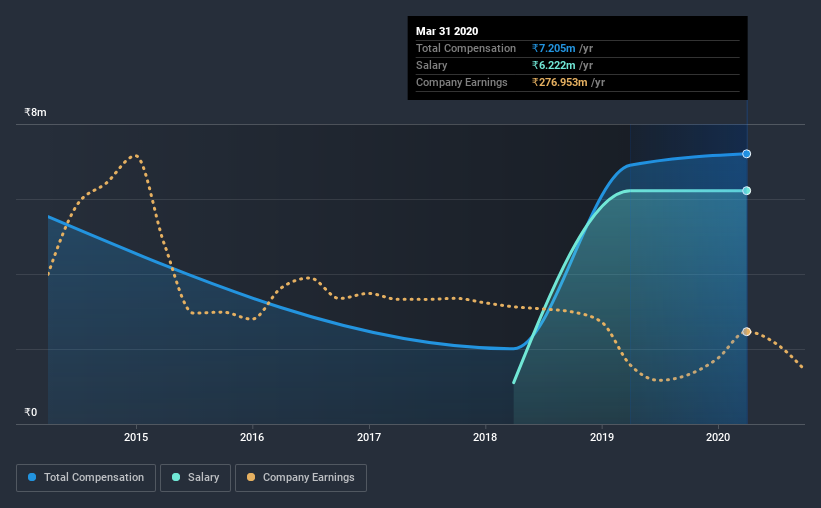The height and width of the screenshot is (508, 821).
Task: Select the 2017 x-axis label
Action: 369,437
